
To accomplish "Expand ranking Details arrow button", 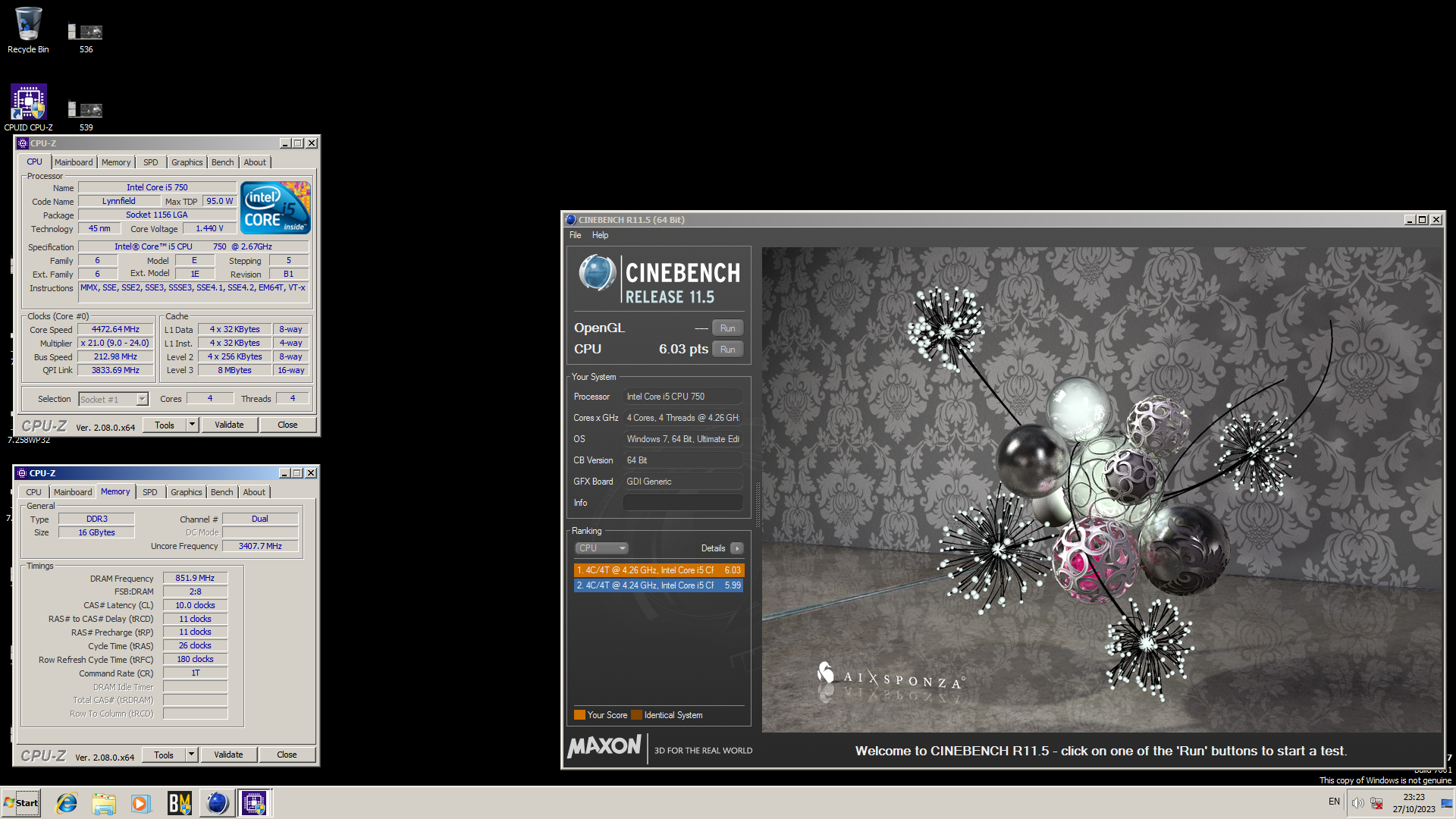I will pos(737,548).
